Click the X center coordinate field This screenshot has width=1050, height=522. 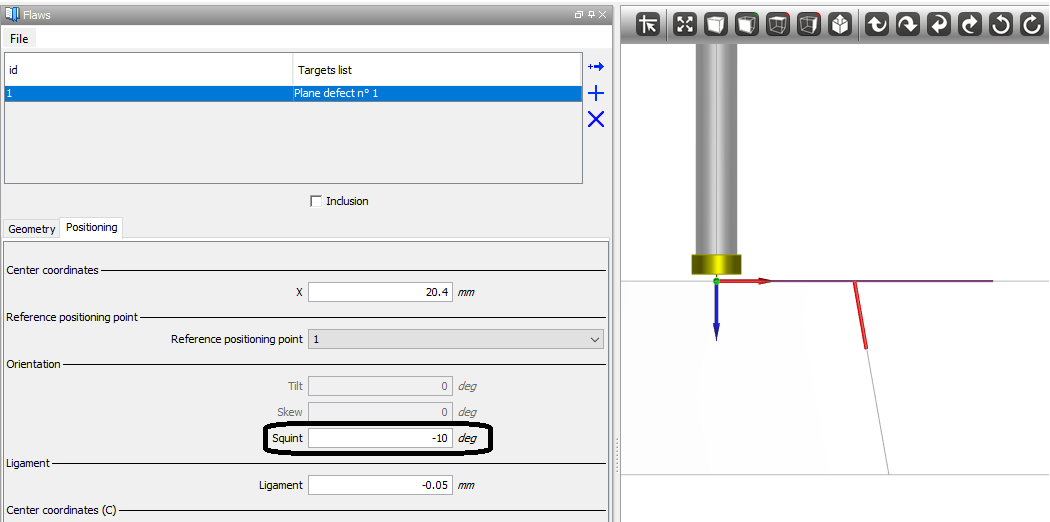(x=380, y=292)
